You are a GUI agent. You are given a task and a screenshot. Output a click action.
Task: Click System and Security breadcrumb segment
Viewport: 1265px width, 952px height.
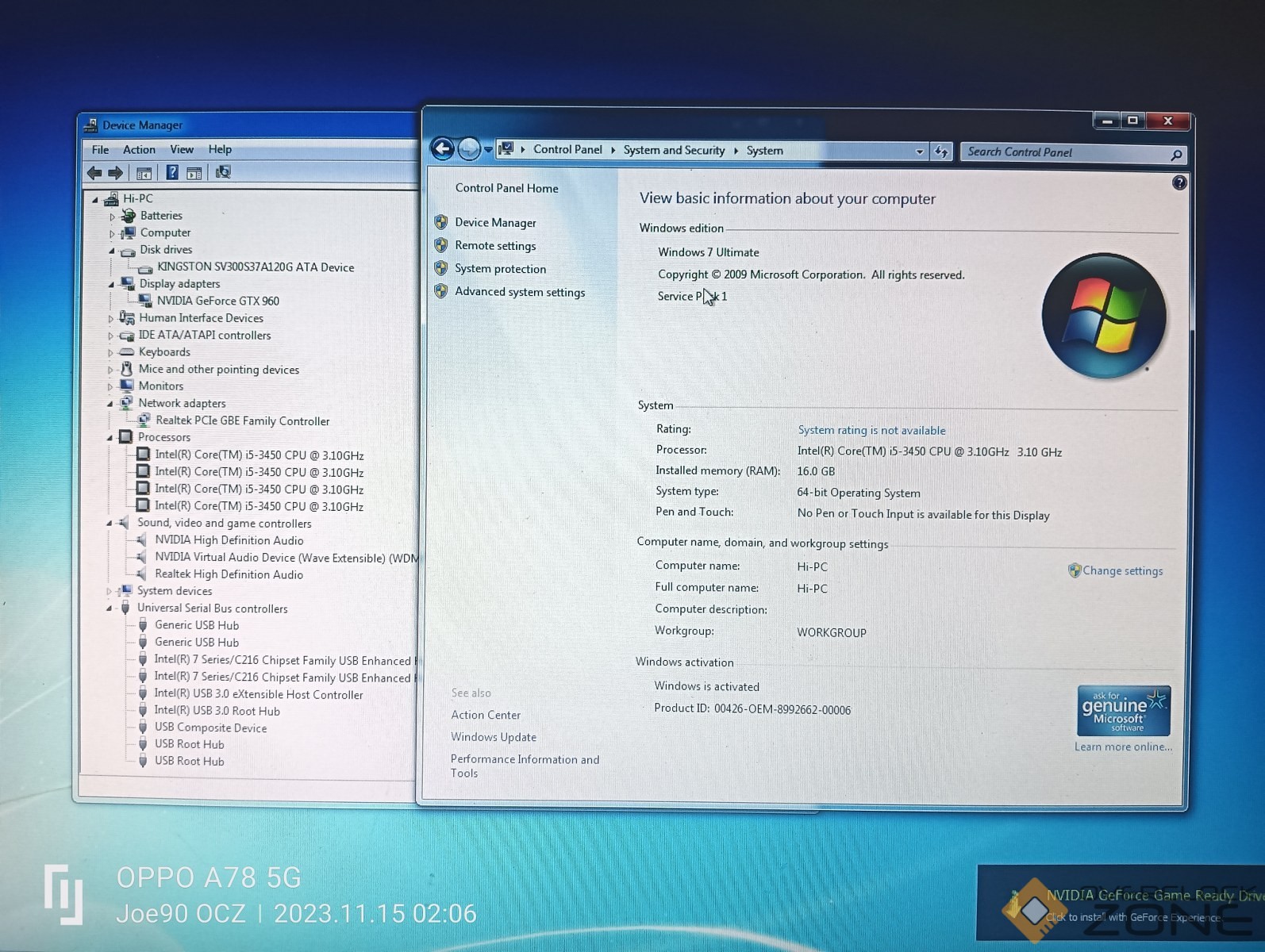674,150
